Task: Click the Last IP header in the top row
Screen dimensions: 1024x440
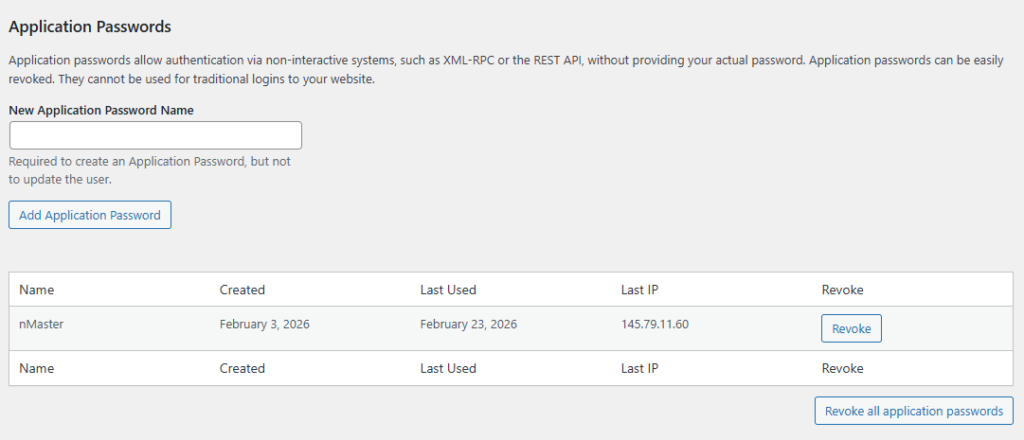Action: (639, 290)
